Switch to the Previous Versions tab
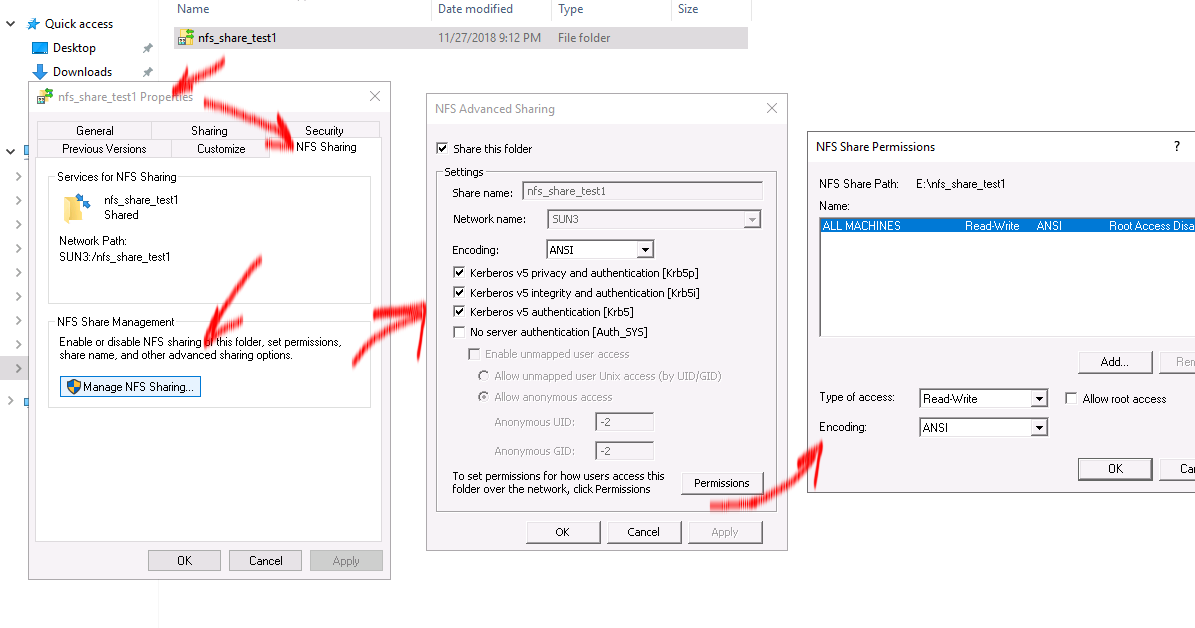 click(x=103, y=148)
